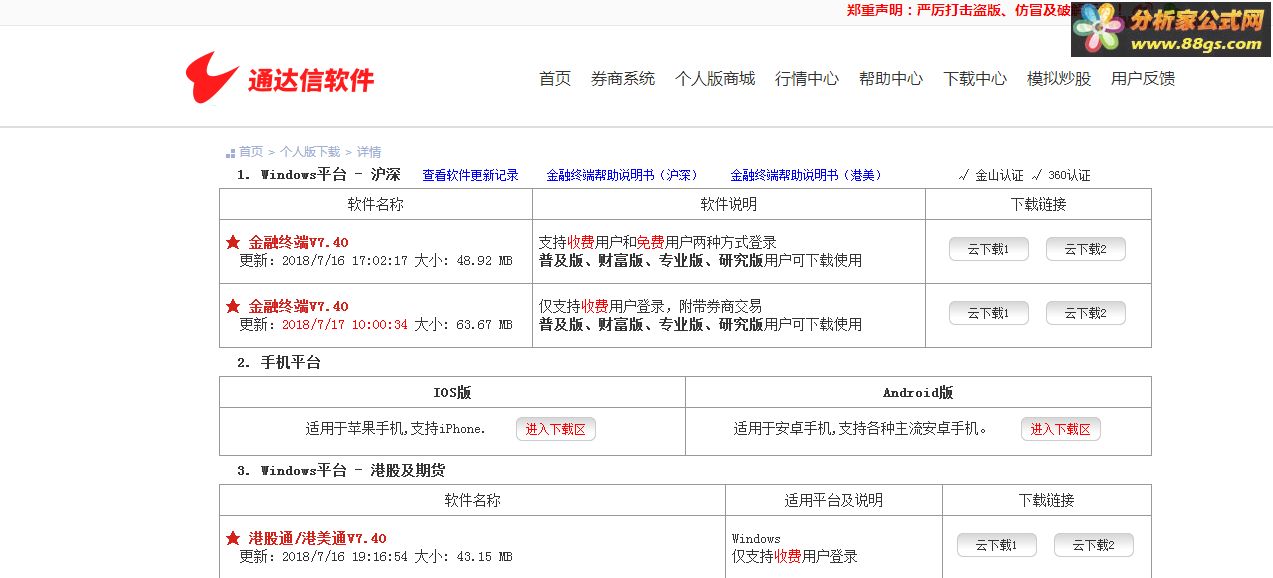Click the second 金融终端V7.40 title (63.67 MB)

coord(298,306)
